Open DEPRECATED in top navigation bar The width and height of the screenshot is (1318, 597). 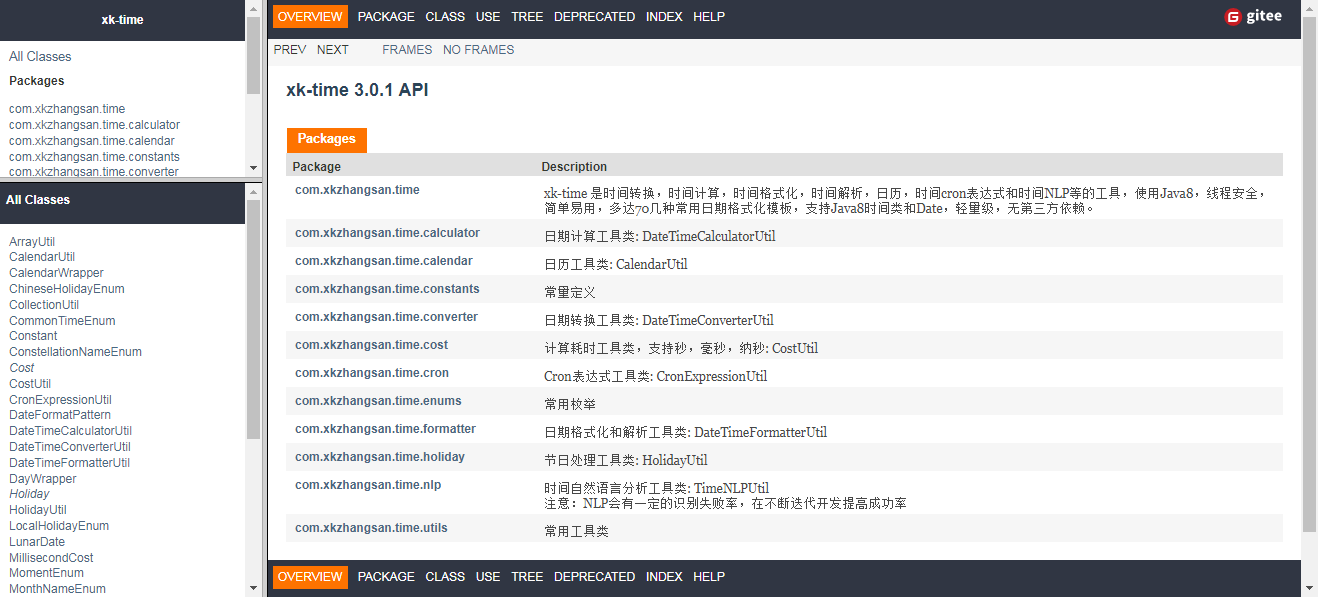(x=594, y=16)
